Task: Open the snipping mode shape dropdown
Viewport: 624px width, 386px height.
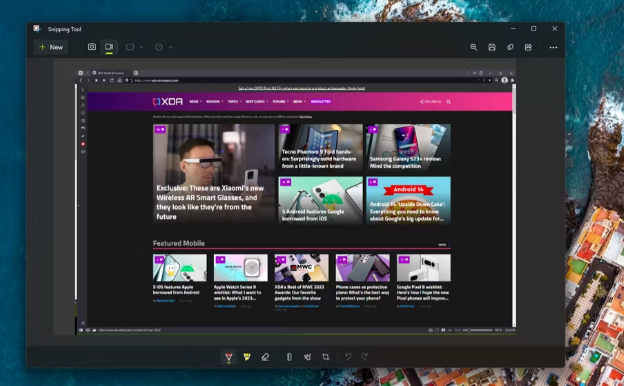Action: [x=135, y=47]
